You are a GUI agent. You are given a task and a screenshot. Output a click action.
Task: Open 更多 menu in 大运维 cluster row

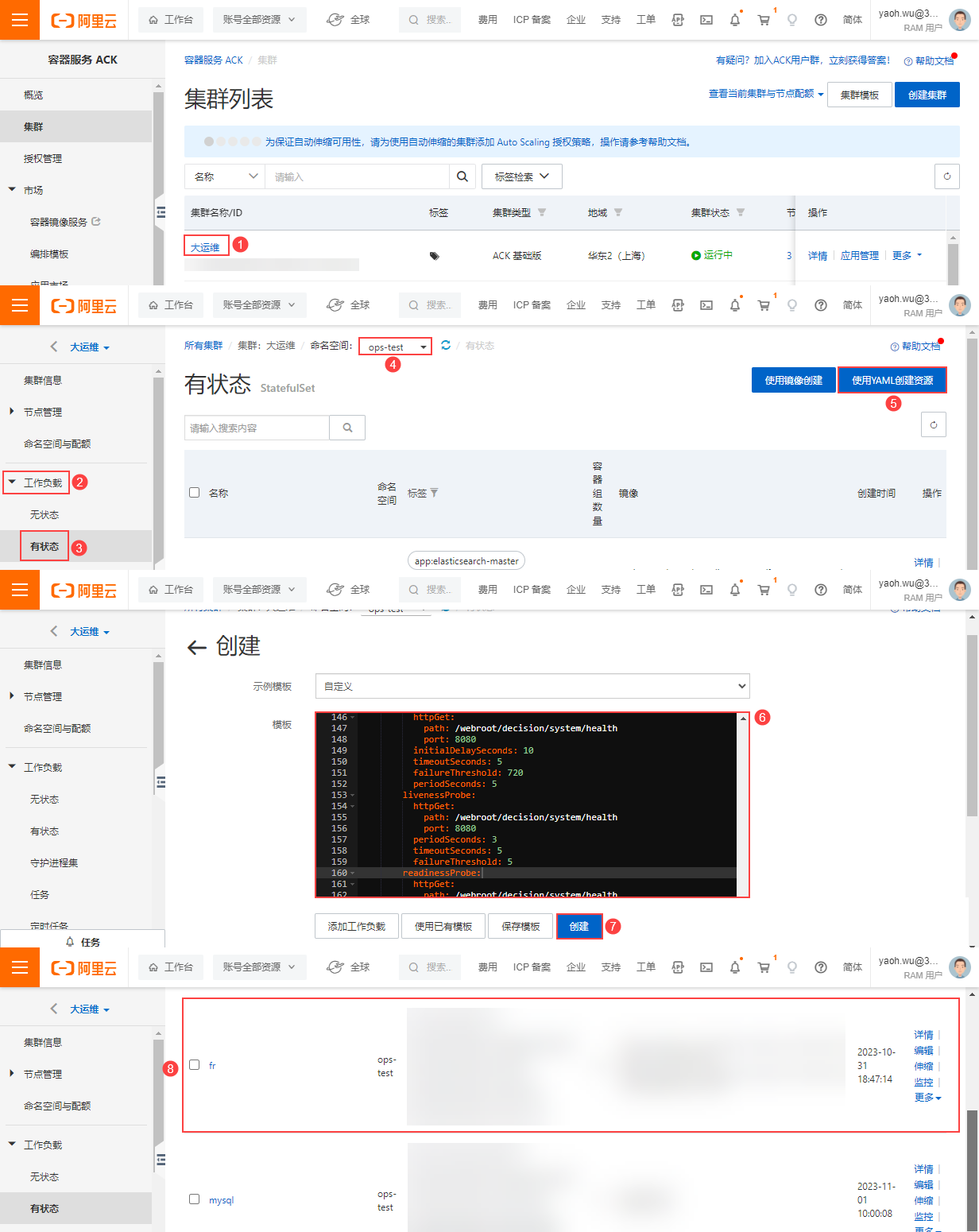point(907,256)
